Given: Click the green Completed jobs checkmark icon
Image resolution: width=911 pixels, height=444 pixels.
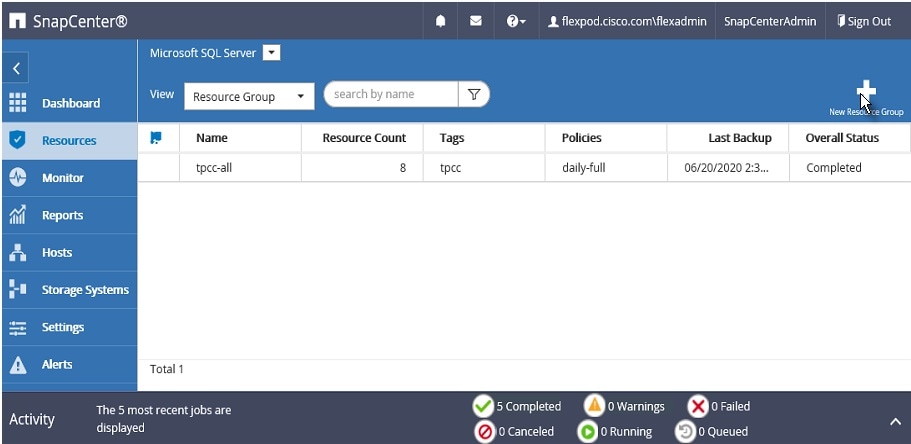Looking at the screenshot, I should pos(483,407).
